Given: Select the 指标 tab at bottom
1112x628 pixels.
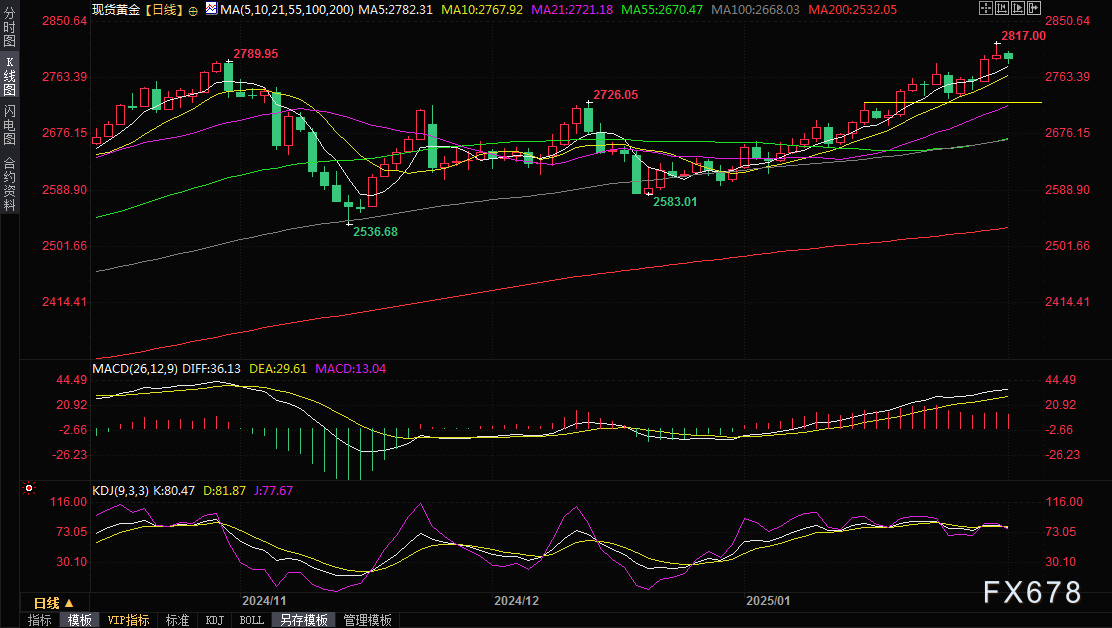Looking at the screenshot, I should pyautogui.click(x=40, y=620).
